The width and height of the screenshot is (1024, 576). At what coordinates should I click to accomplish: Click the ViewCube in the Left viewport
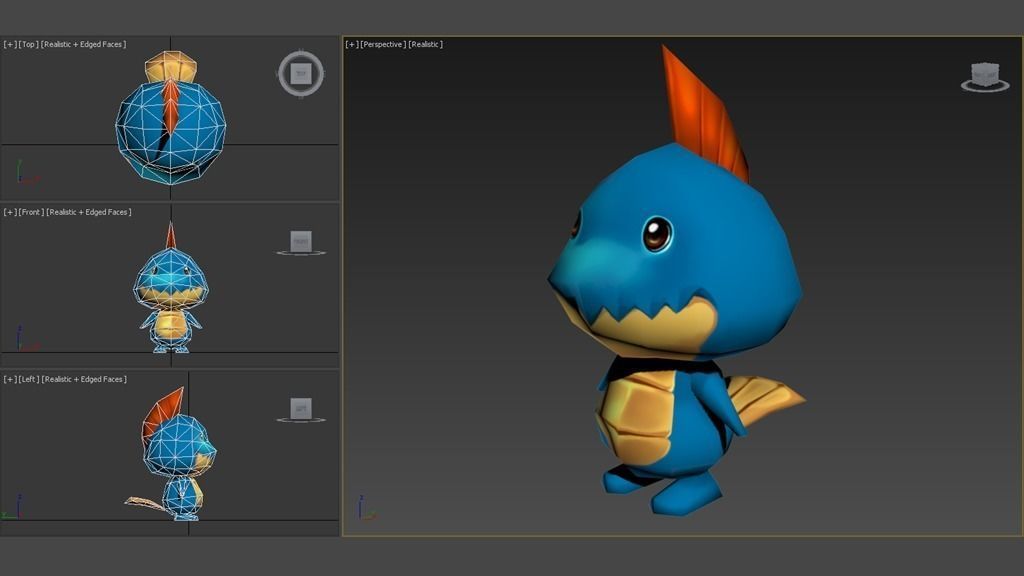click(301, 409)
